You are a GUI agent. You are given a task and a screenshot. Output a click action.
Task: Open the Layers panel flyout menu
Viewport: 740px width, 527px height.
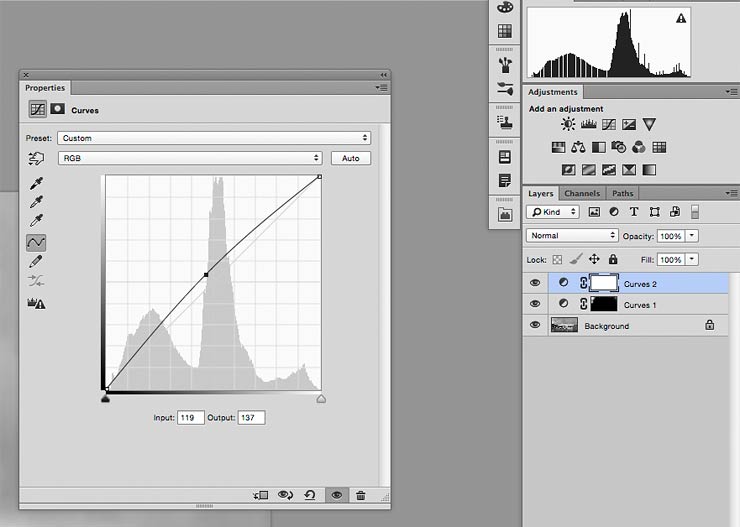731,193
